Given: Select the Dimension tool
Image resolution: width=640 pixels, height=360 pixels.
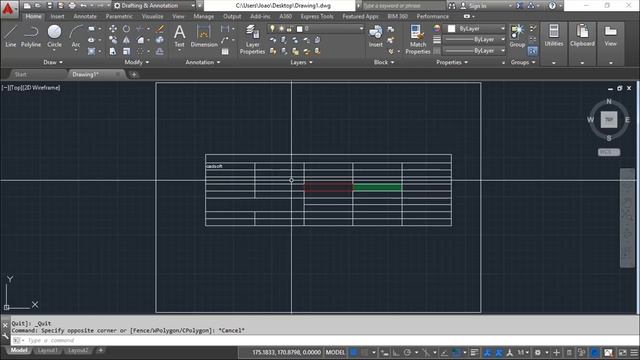Looking at the screenshot, I should point(204,36).
